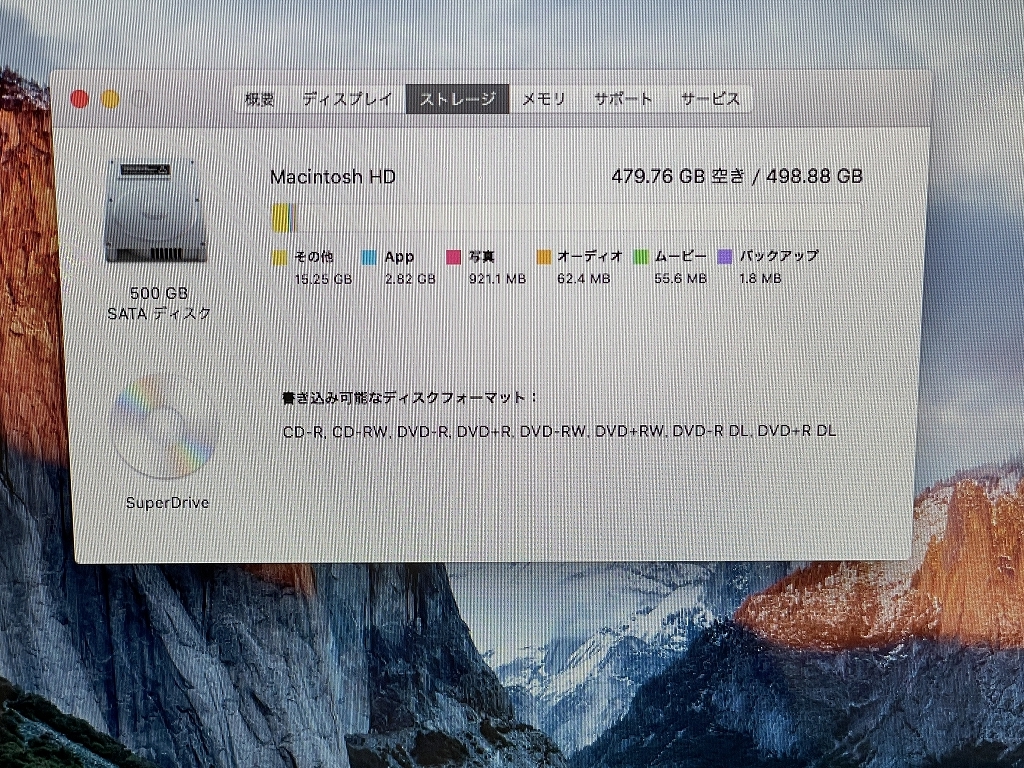Image resolution: width=1024 pixels, height=768 pixels.
Task: Click the 55.6 MB value under ムービー
Action: coord(680,279)
